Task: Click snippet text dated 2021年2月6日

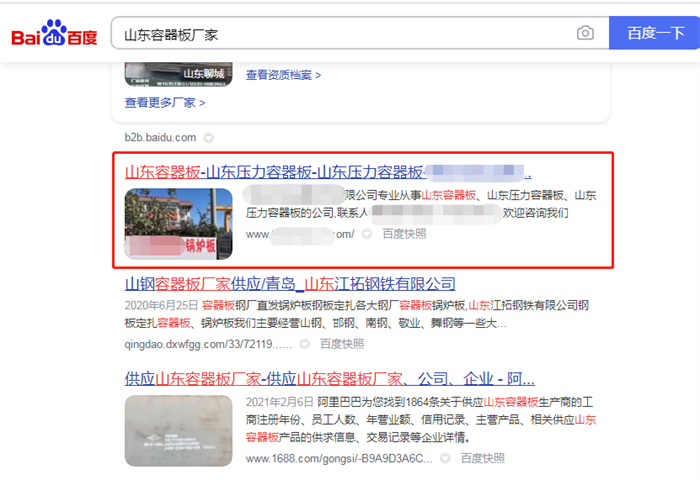Action: 421,420
